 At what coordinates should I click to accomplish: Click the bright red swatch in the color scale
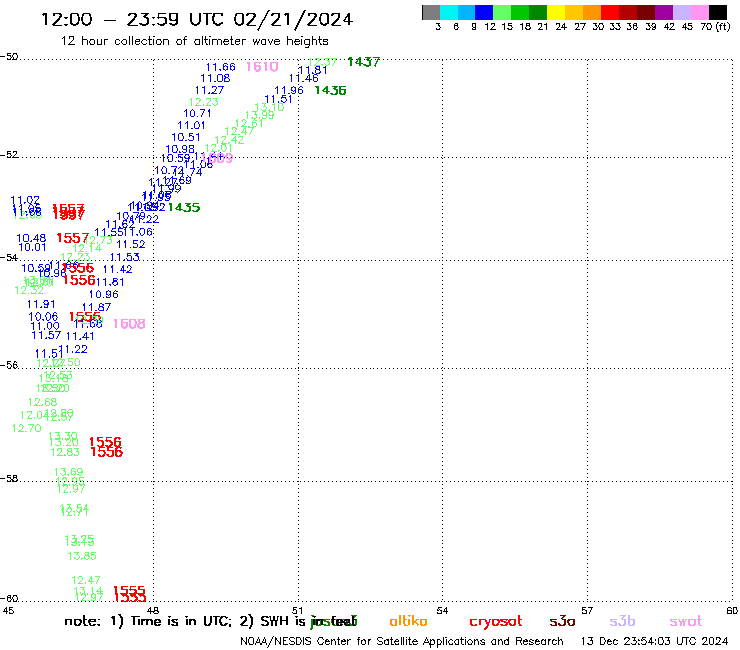coord(610,12)
